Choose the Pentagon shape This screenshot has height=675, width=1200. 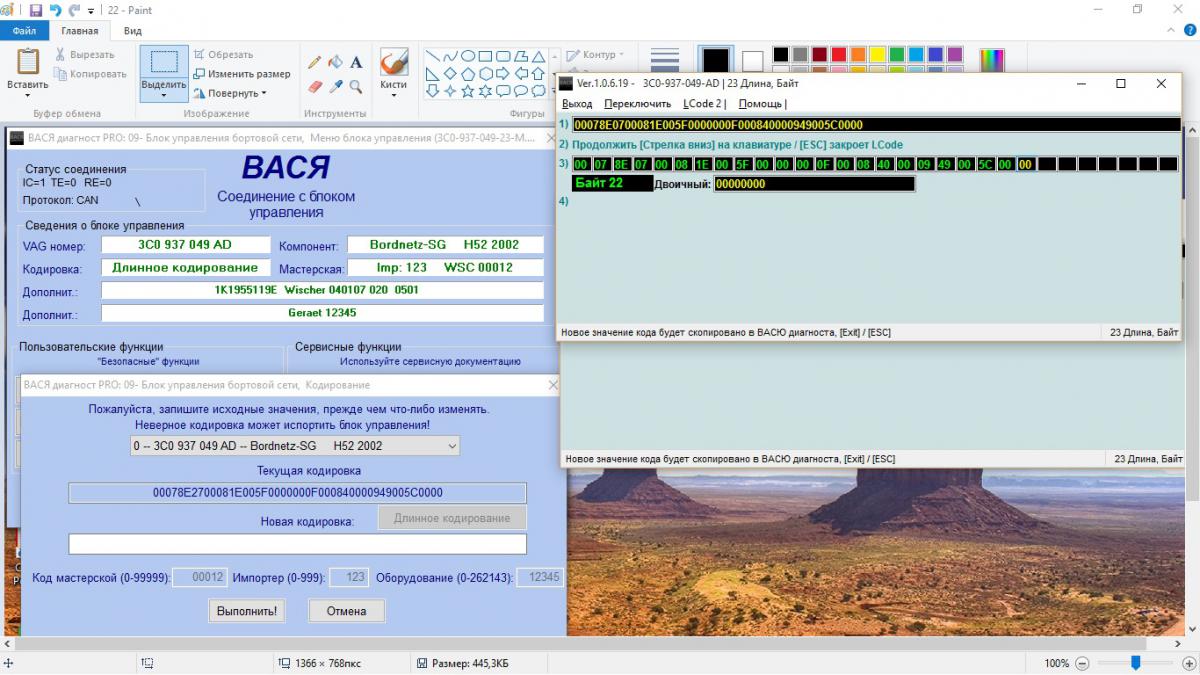pos(468,74)
